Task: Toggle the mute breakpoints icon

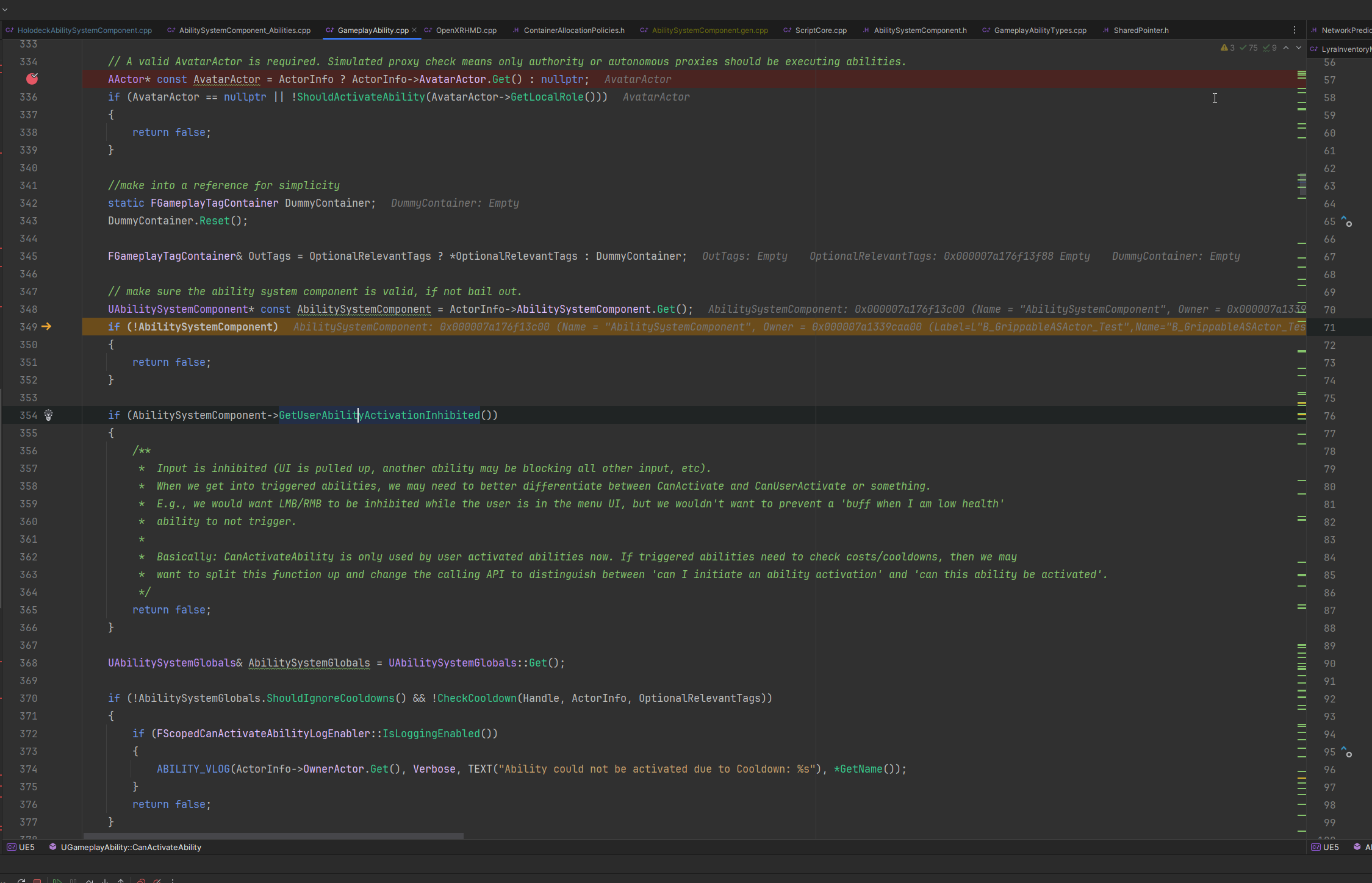Action: (157, 881)
